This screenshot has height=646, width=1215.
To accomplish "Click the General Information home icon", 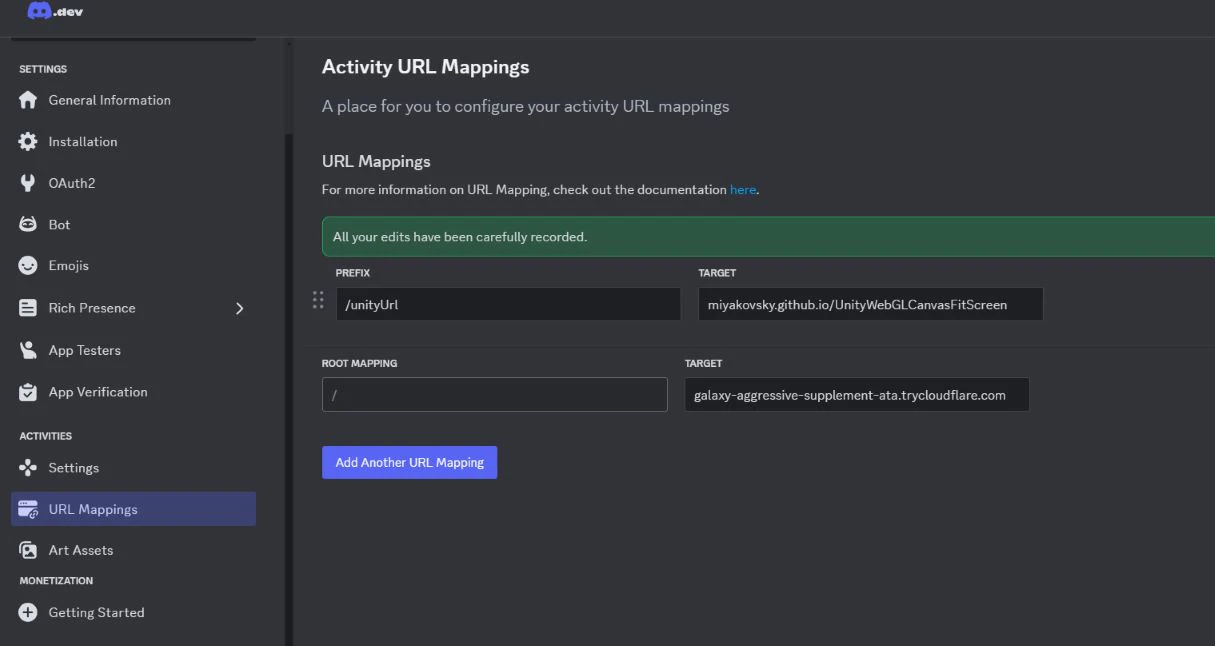I will 28,100.
